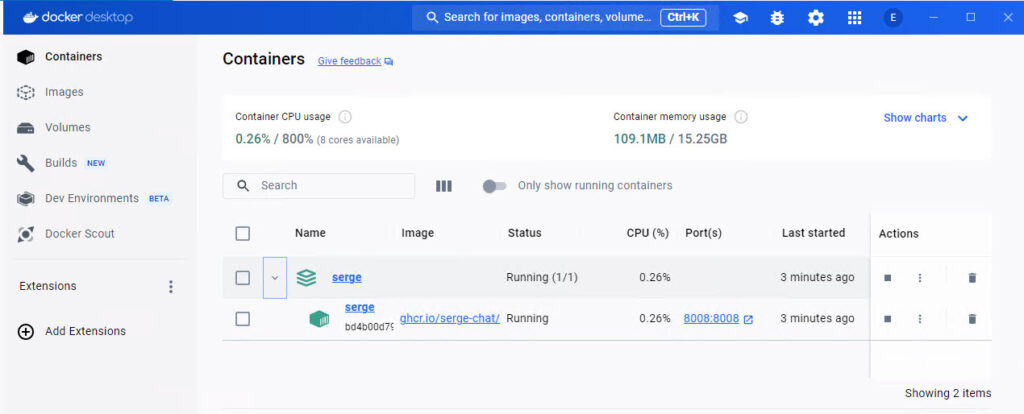1024x414 pixels.
Task: Click the Running (1/1) status text
Action: tap(542, 278)
